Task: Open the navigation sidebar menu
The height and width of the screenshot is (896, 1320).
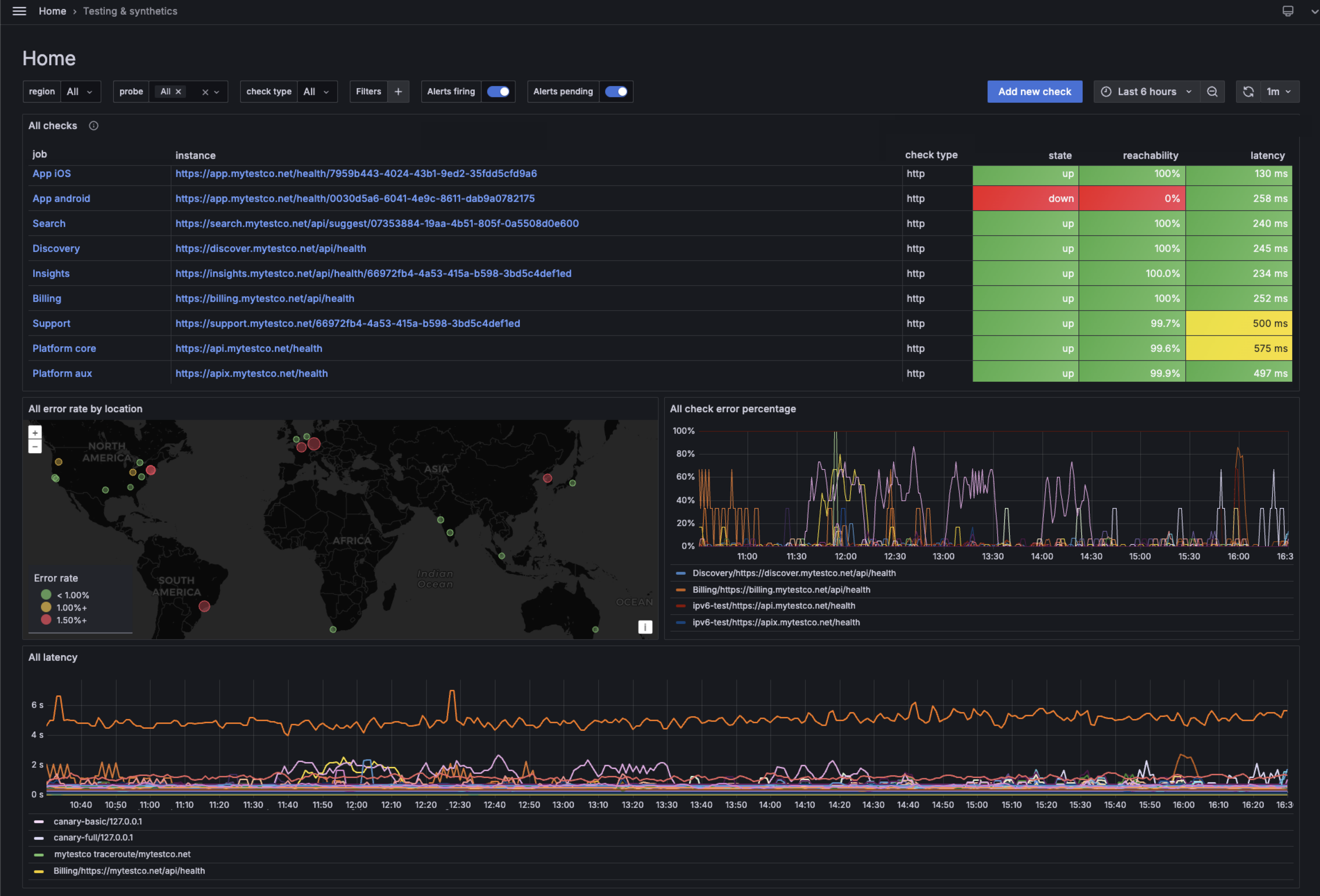Action: [19, 11]
